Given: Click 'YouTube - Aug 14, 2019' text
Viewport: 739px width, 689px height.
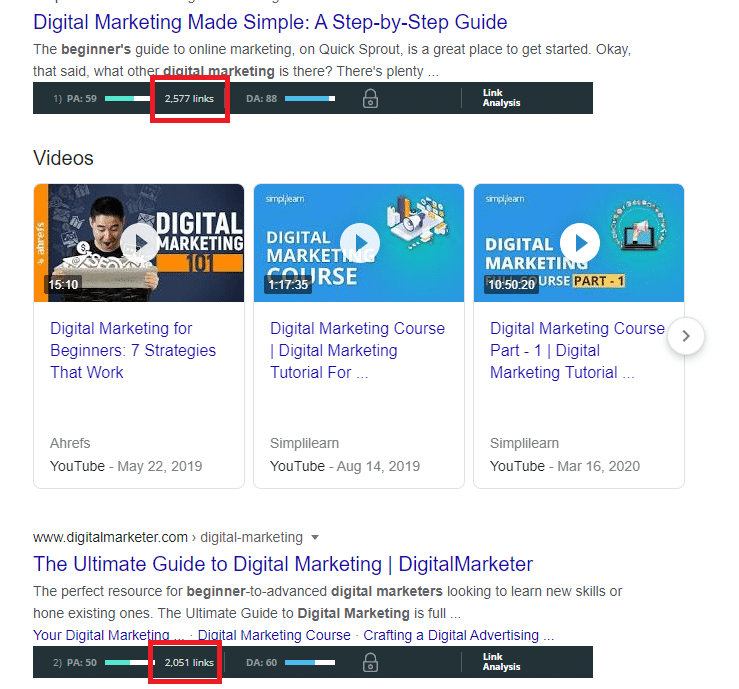Looking at the screenshot, I should [345, 466].
